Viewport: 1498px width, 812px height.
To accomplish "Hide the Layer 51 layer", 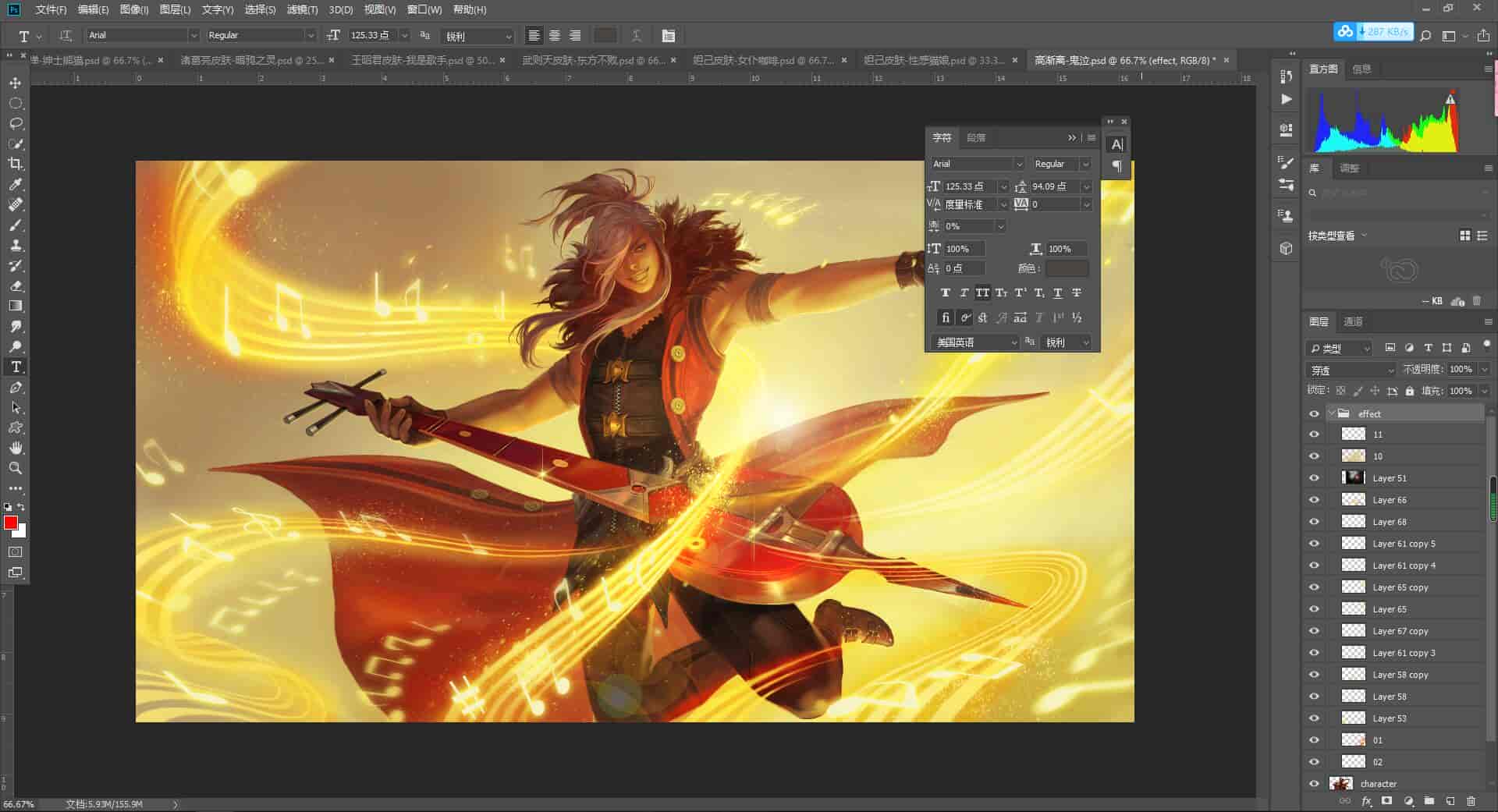I will point(1315,478).
